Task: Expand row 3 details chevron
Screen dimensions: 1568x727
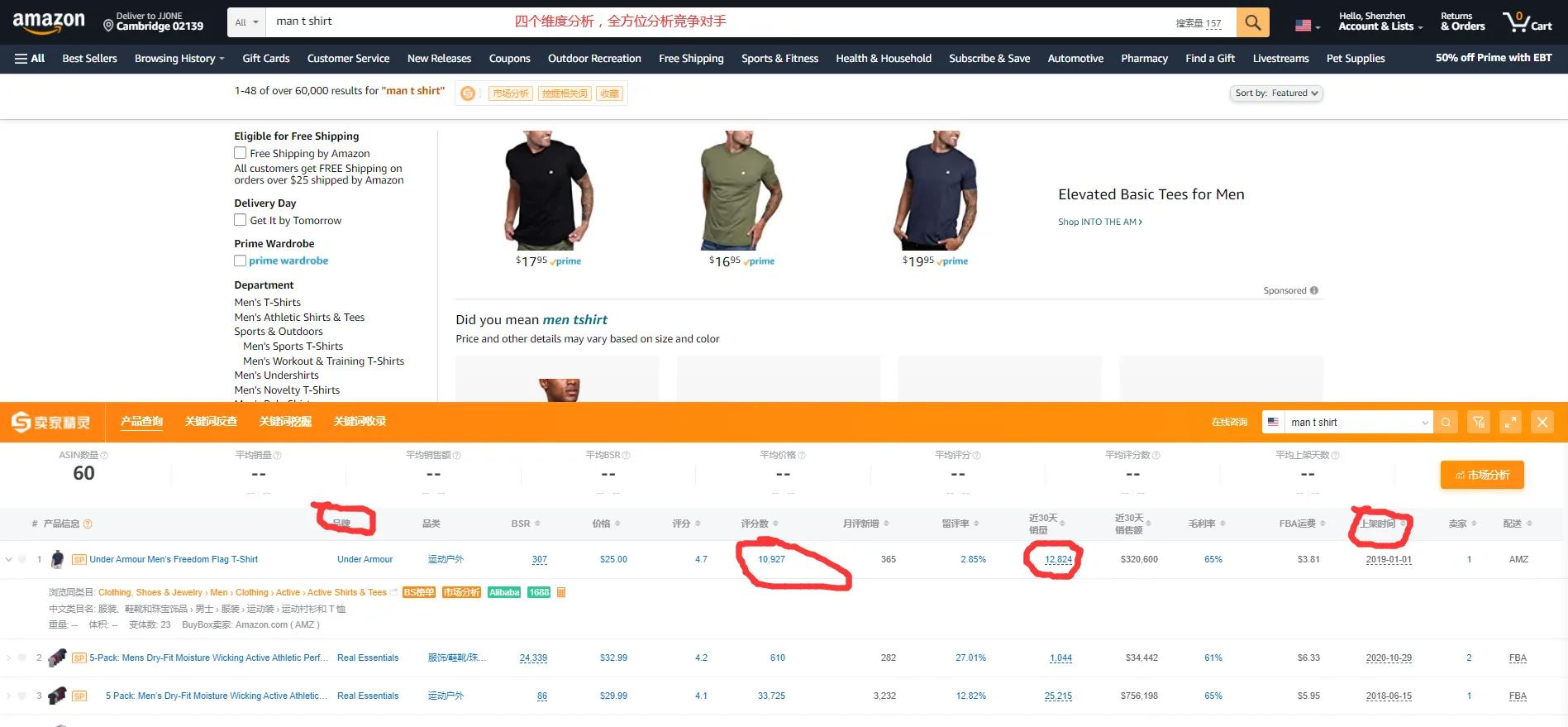Action: point(8,696)
